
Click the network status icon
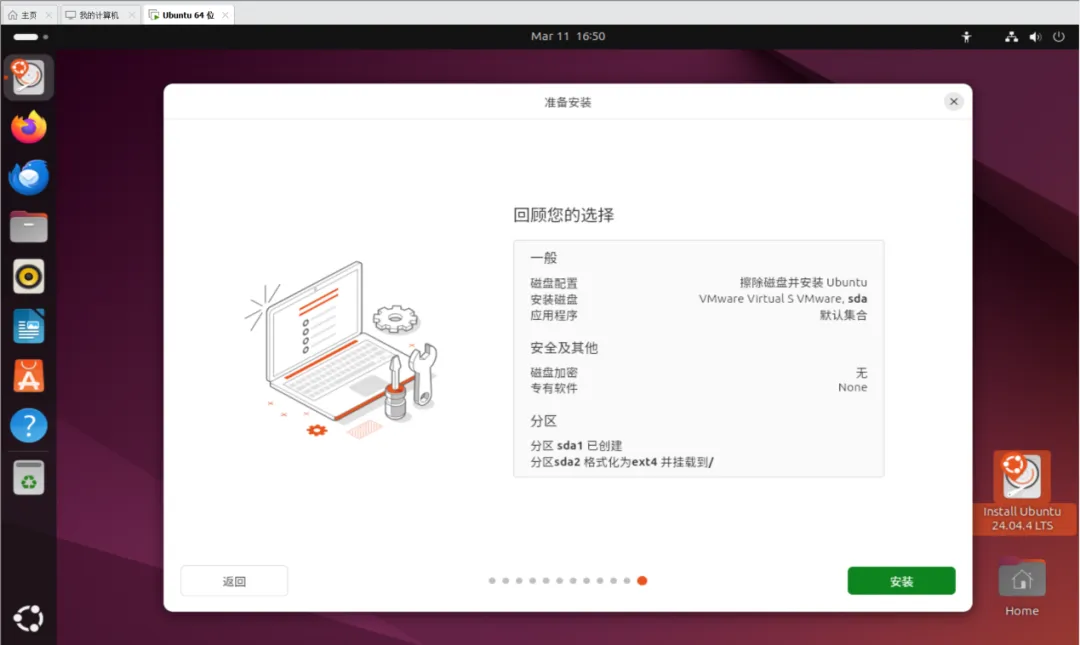tap(1011, 37)
